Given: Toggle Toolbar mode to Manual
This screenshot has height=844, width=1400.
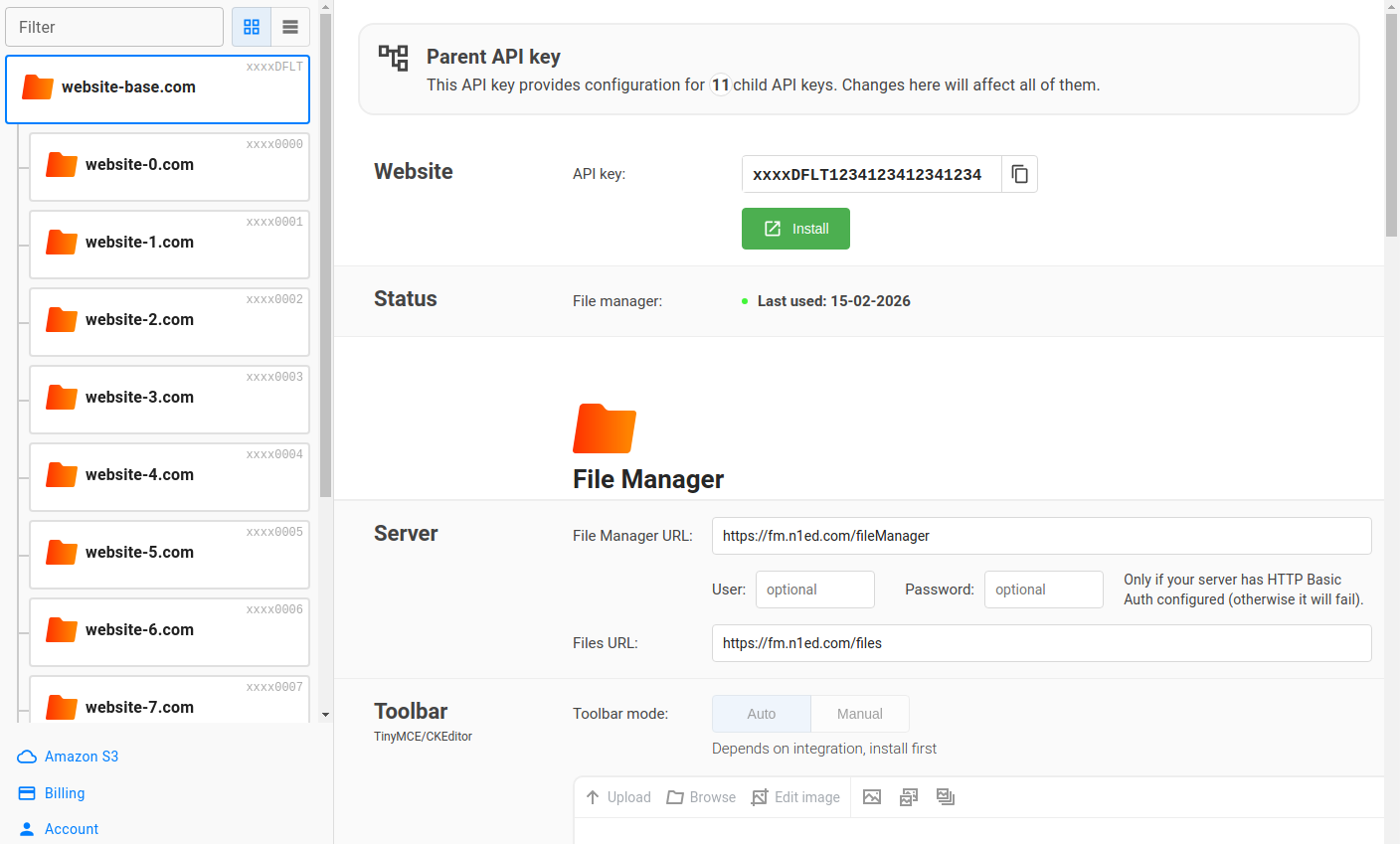Looking at the screenshot, I should click(x=859, y=713).
